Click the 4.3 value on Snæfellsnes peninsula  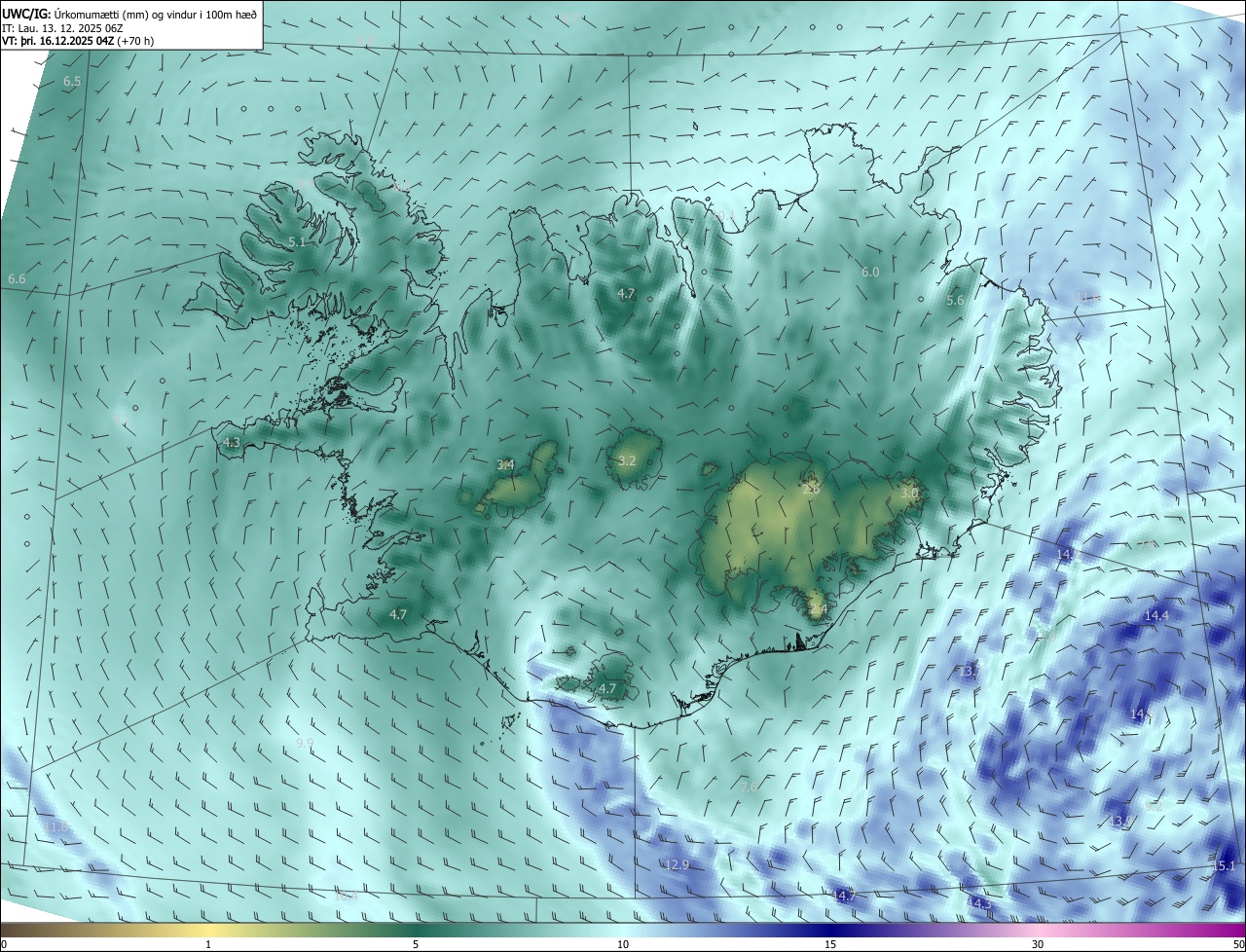232,443
